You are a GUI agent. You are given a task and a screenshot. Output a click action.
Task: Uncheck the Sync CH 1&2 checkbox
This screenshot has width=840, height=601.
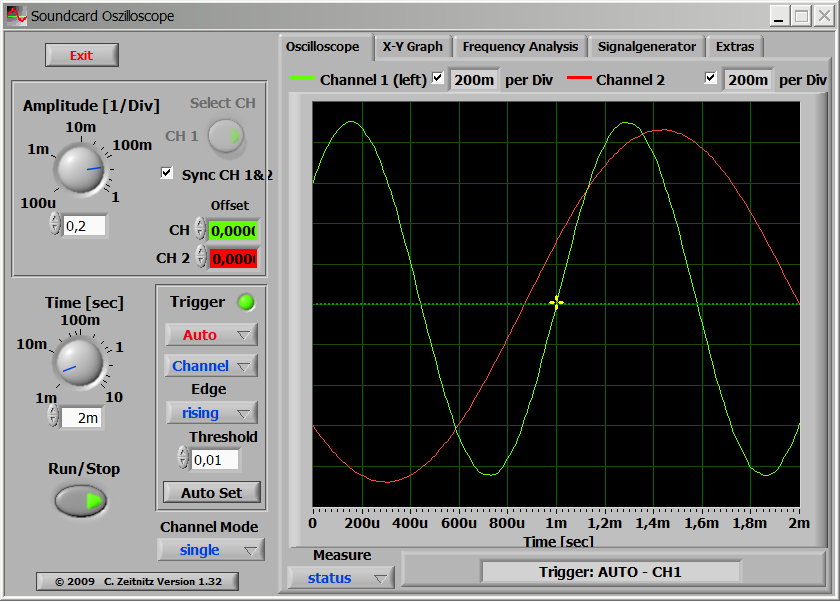point(167,173)
